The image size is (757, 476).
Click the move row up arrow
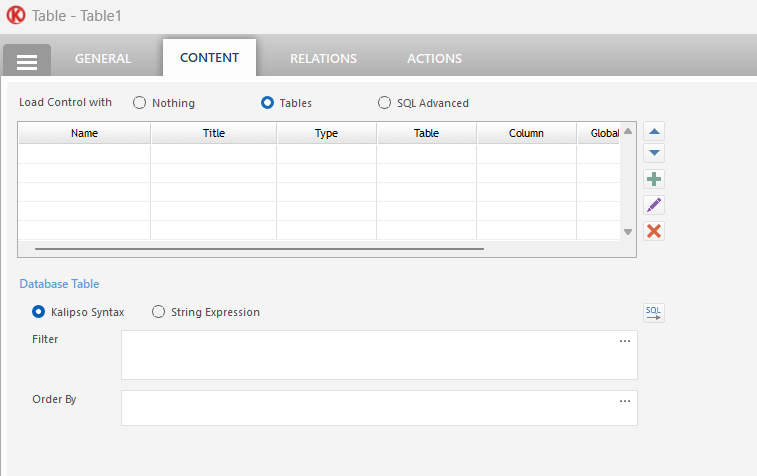point(654,131)
